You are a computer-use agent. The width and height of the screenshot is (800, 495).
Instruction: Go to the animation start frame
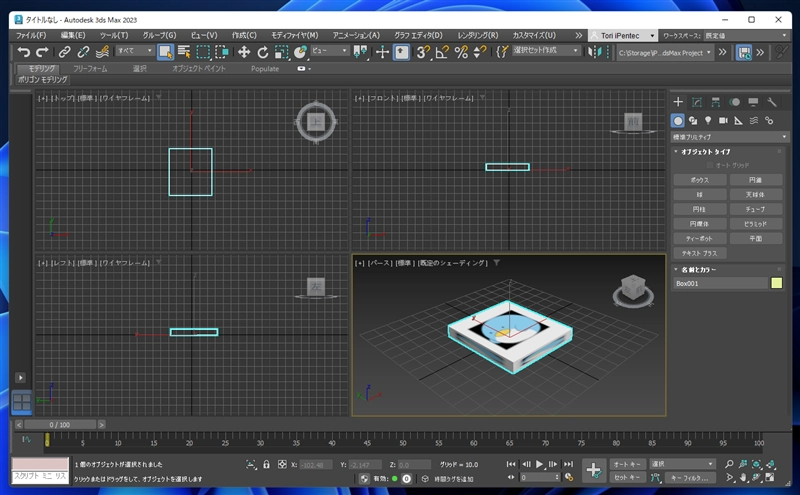tap(511, 464)
